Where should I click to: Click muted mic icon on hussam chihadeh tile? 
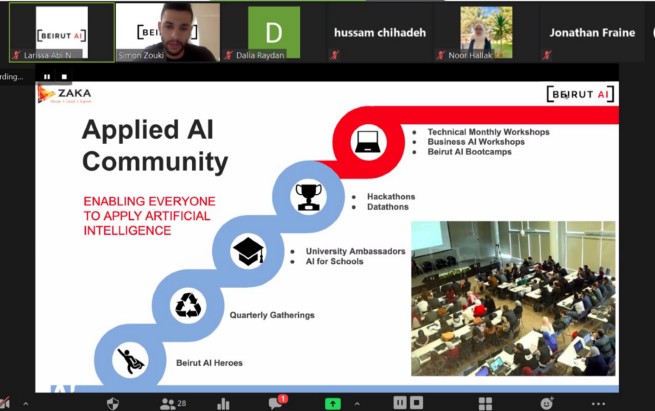334,55
